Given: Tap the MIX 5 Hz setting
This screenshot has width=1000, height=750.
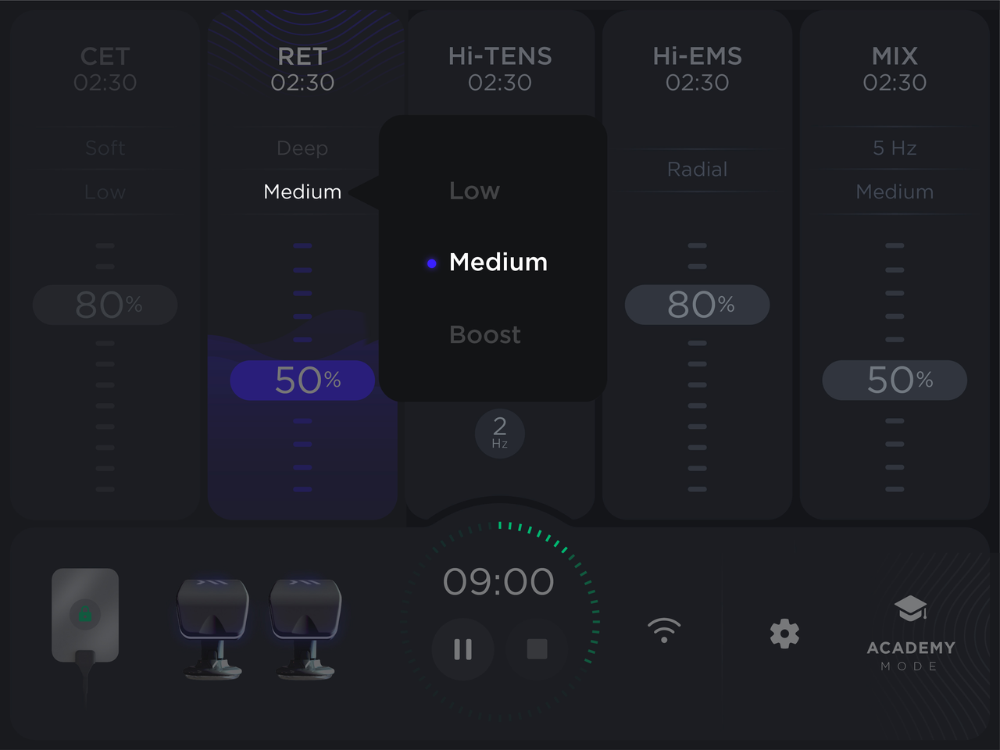Looking at the screenshot, I should click(895, 148).
